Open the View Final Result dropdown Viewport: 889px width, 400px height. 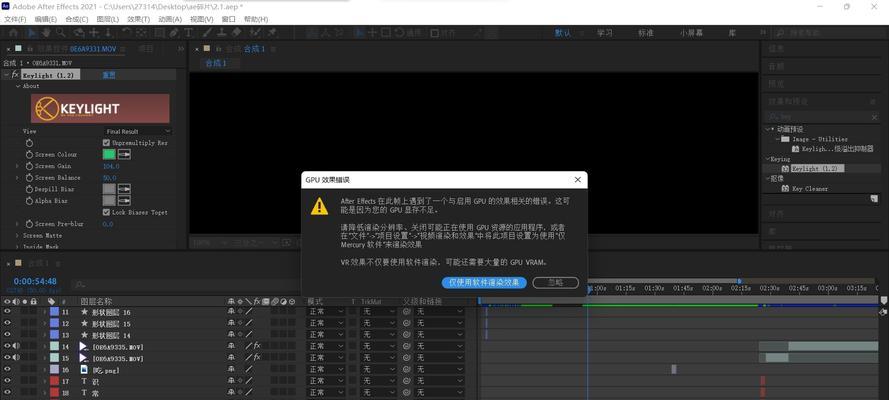coord(137,131)
